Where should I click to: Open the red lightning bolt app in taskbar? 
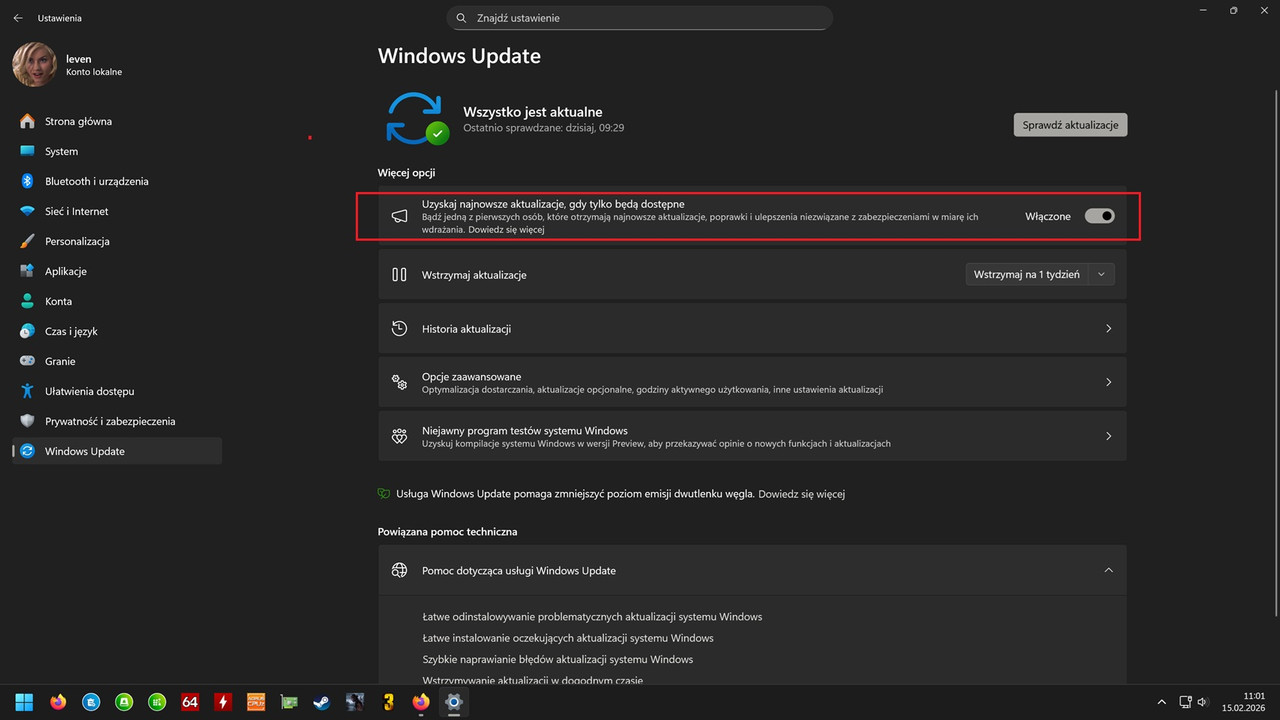click(x=223, y=702)
